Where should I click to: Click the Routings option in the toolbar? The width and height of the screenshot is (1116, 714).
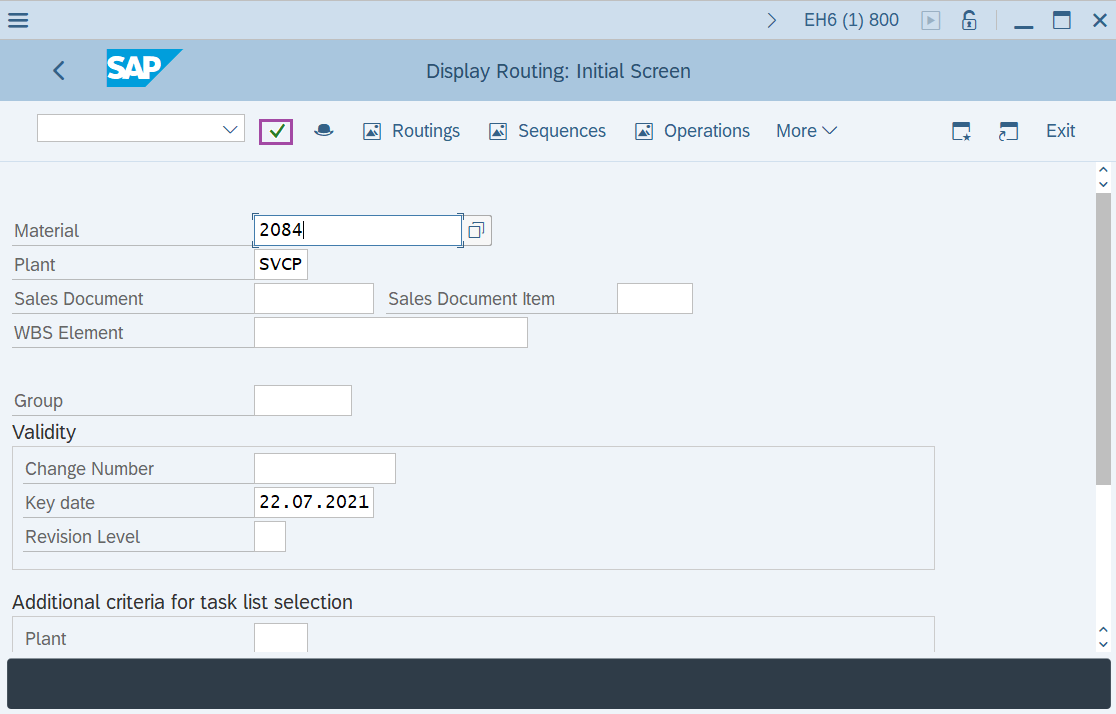411,131
